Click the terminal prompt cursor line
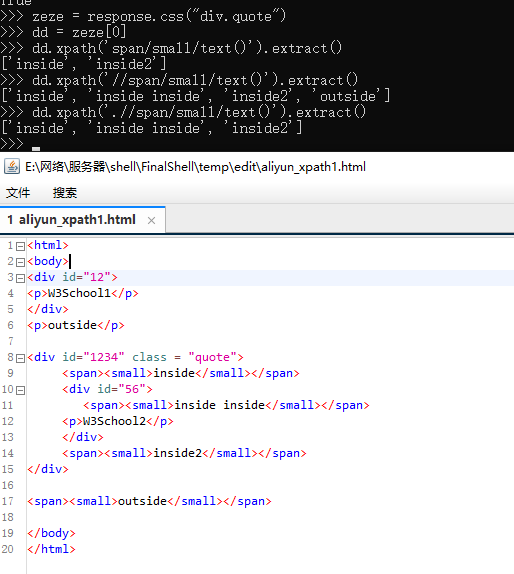The image size is (514, 574). tap(20, 144)
